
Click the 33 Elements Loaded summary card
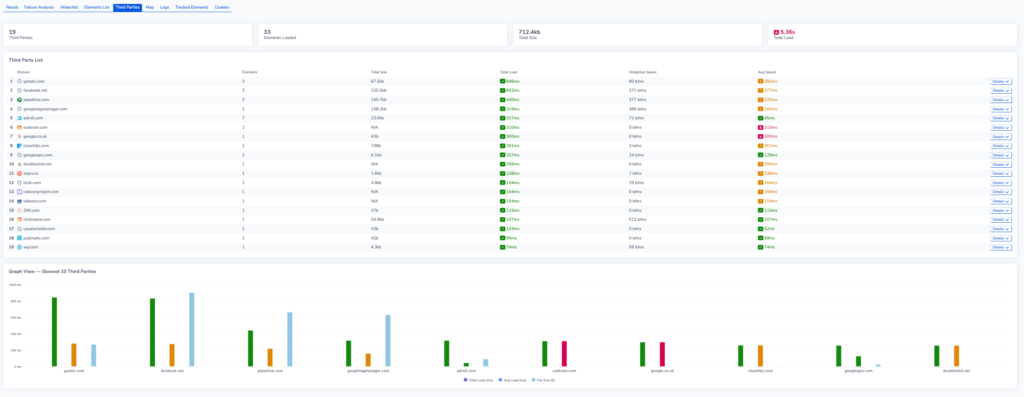(x=383, y=35)
